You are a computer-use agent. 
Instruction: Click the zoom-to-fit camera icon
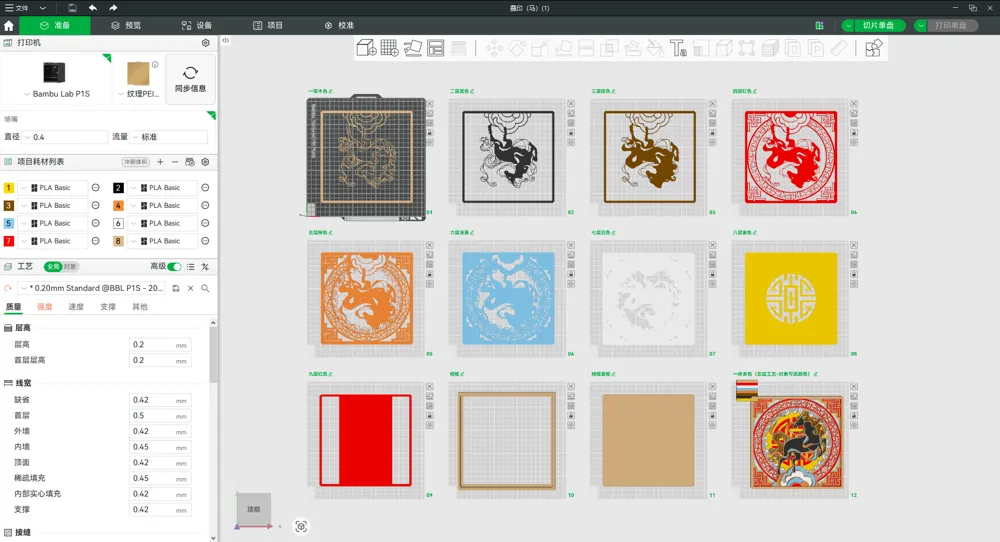(x=301, y=526)
